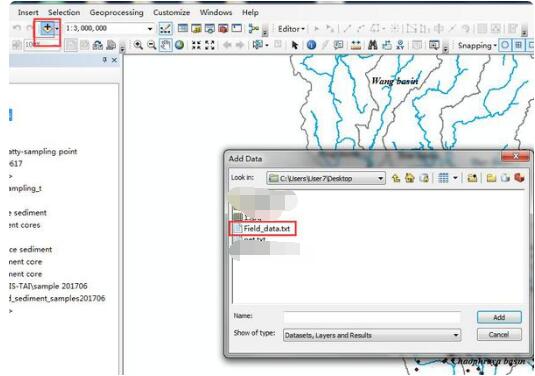Open Show of type dropdown
Screen dimensions: 535x376
[x=456, y=335]
